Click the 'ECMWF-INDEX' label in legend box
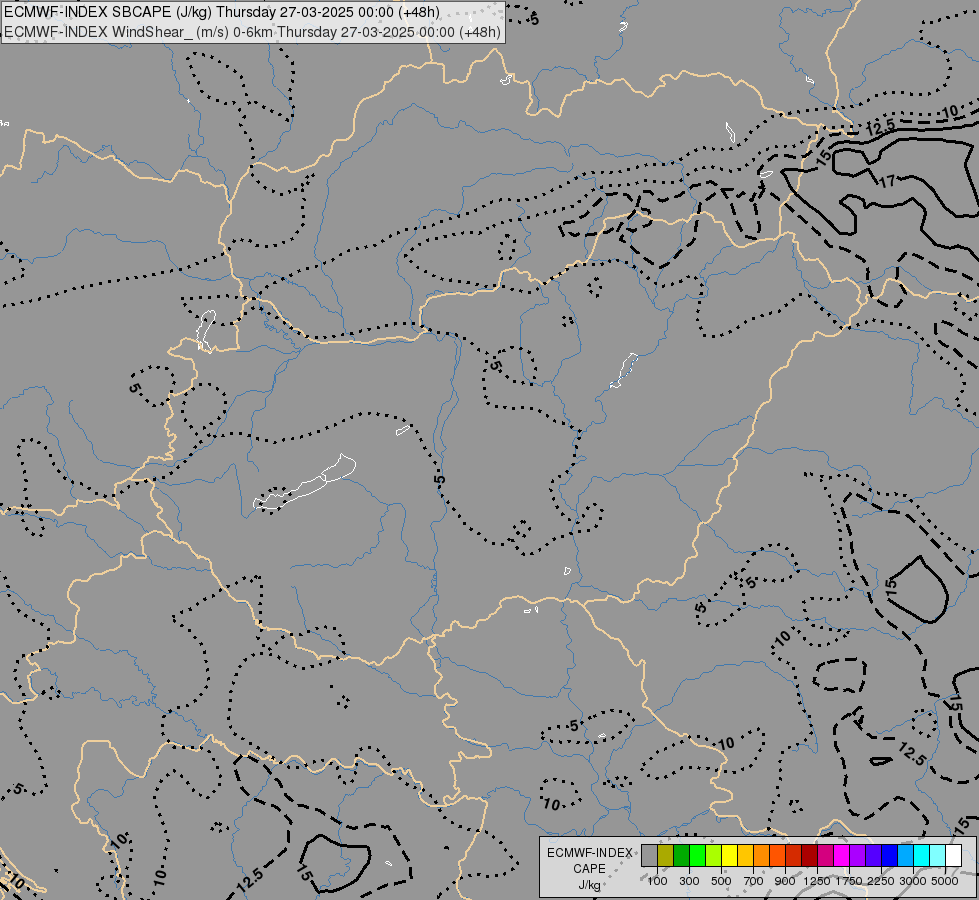This screenshot has height=900, width=979. click(x=589, y=853)
